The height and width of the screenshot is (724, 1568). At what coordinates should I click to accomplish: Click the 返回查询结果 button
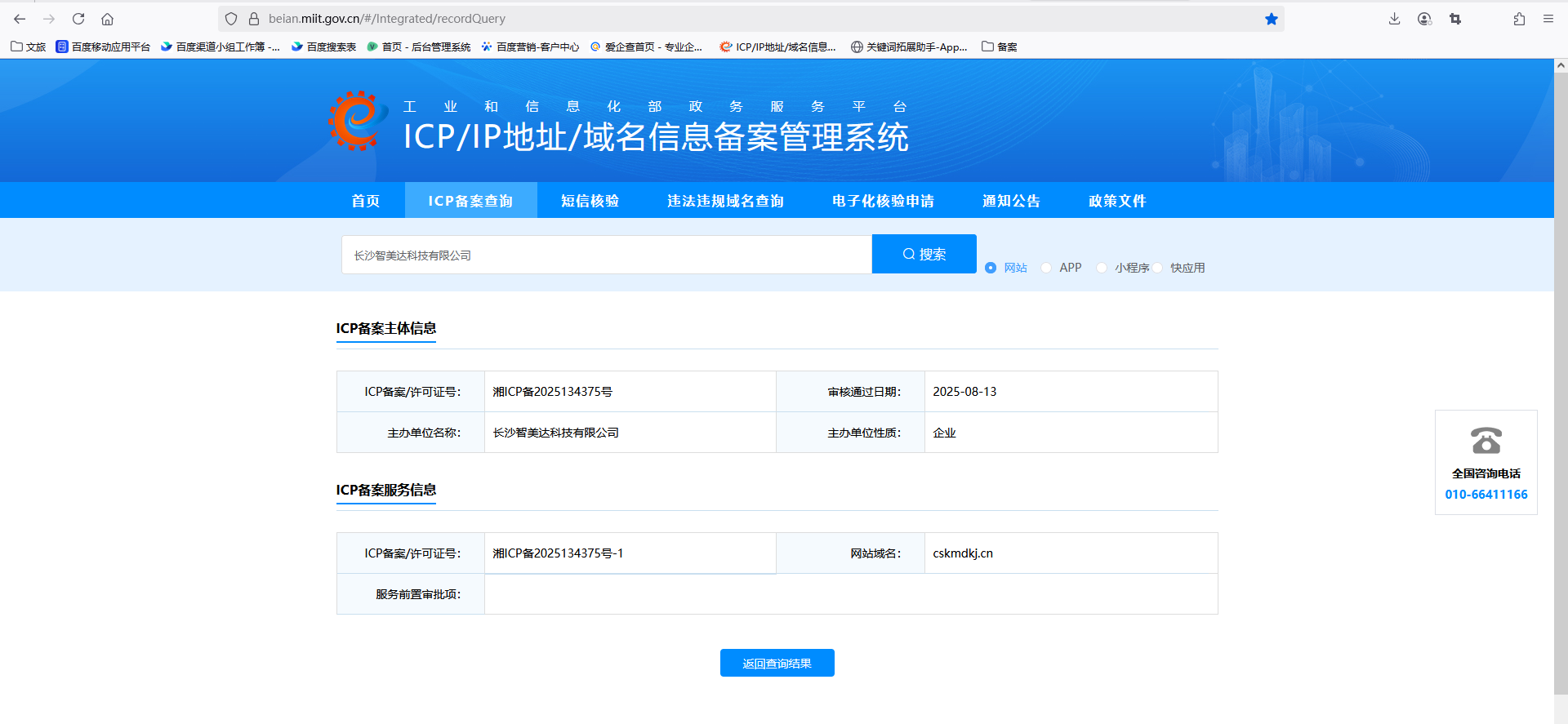(x=777, y=664)
